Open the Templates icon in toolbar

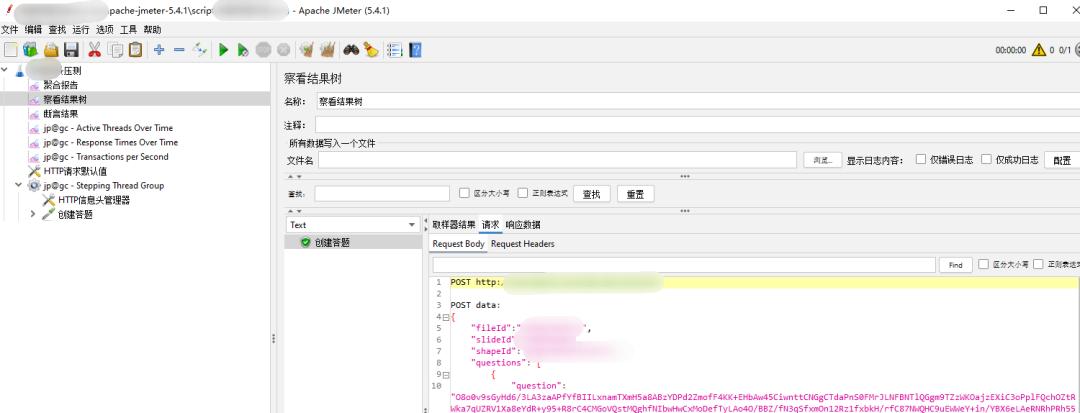click(30, 50)
